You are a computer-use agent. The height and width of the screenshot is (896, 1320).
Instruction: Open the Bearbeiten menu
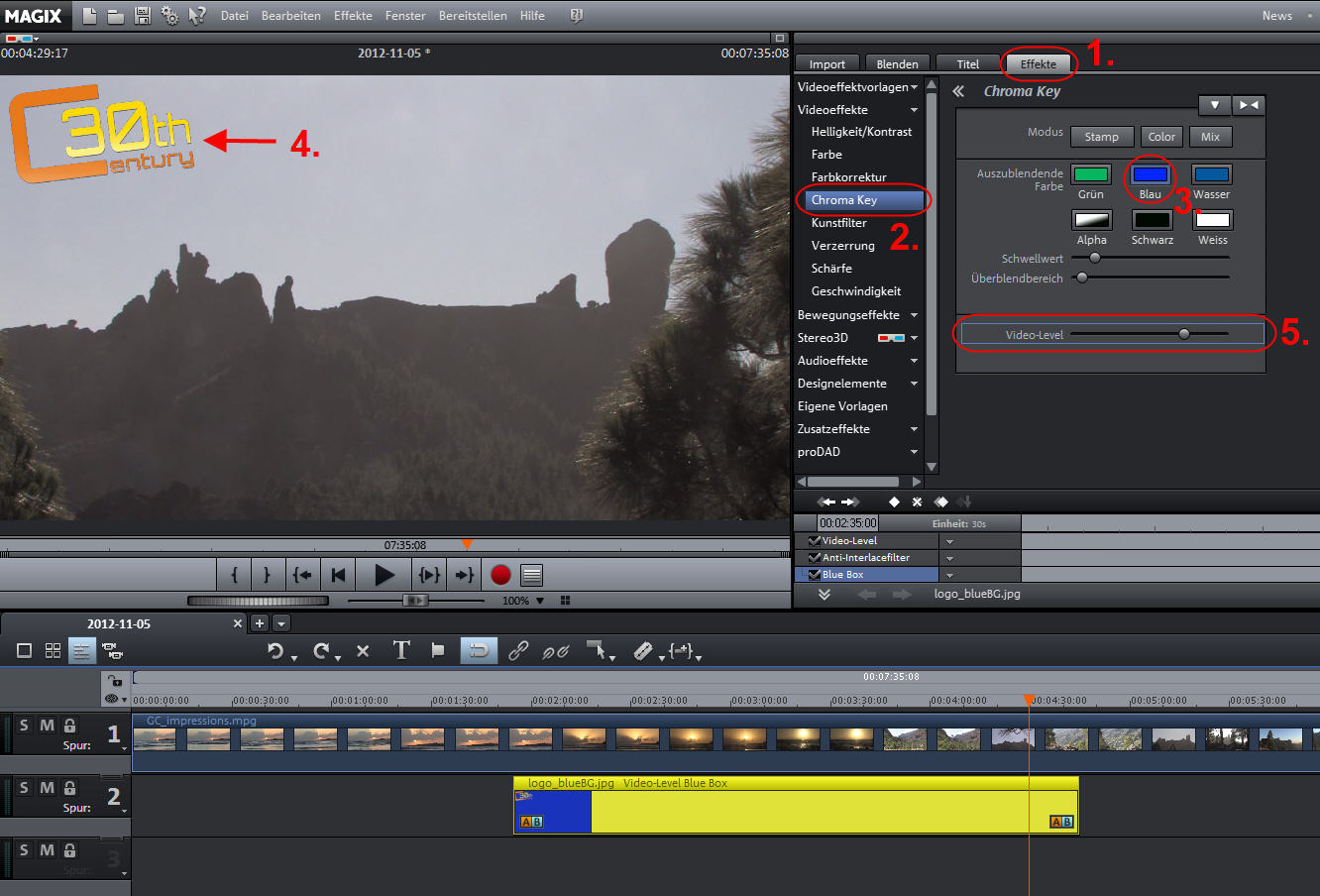(x=290, y=16)
